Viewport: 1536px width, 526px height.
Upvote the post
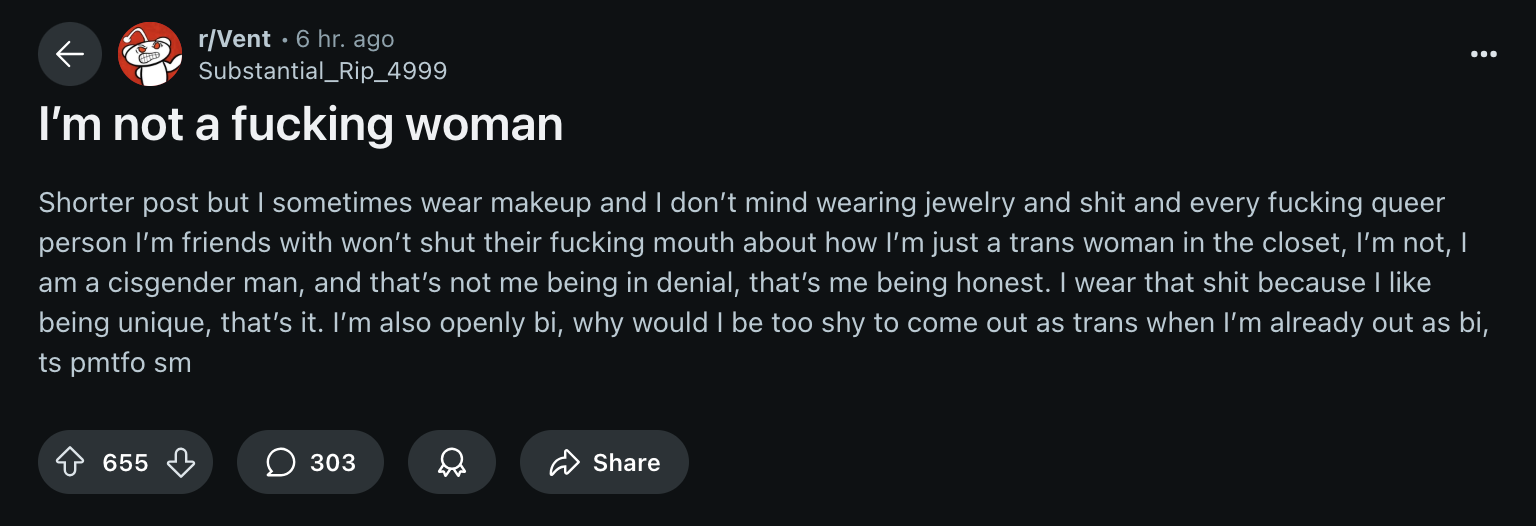pyautogui.click(x=69, y=462)
